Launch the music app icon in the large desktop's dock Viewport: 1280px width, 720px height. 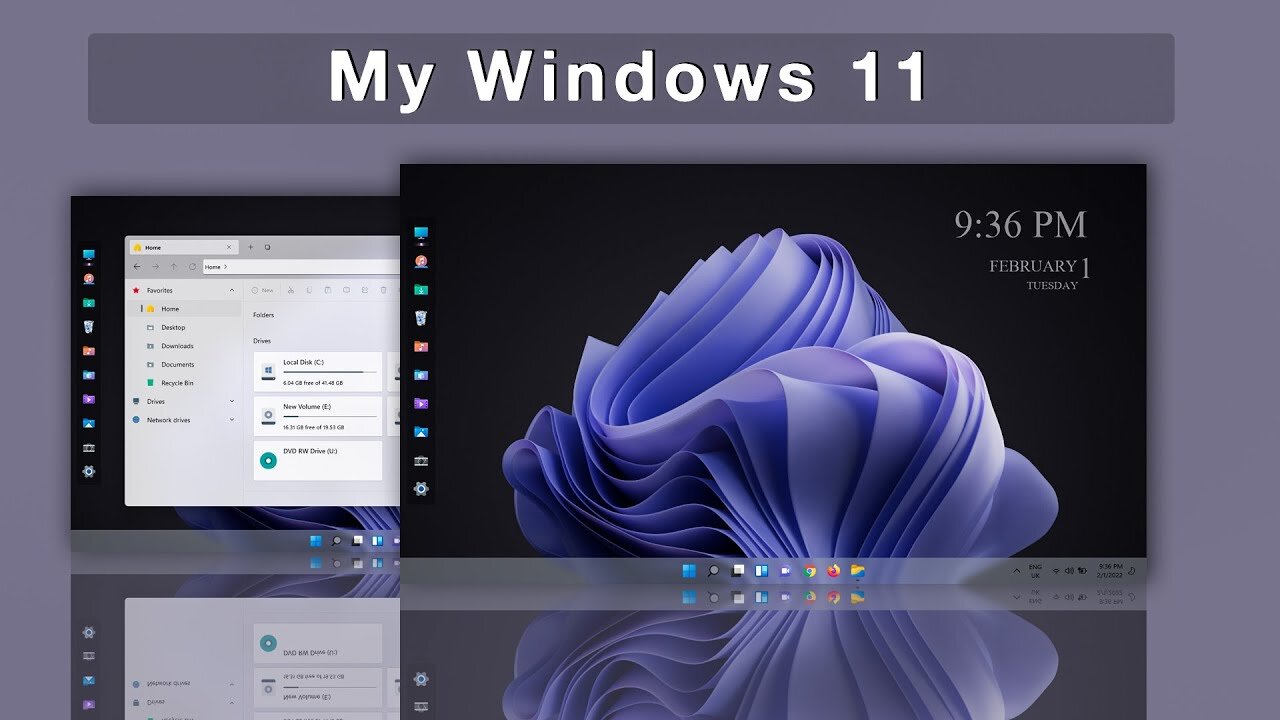pyautogui.click(x=421, y=261)
